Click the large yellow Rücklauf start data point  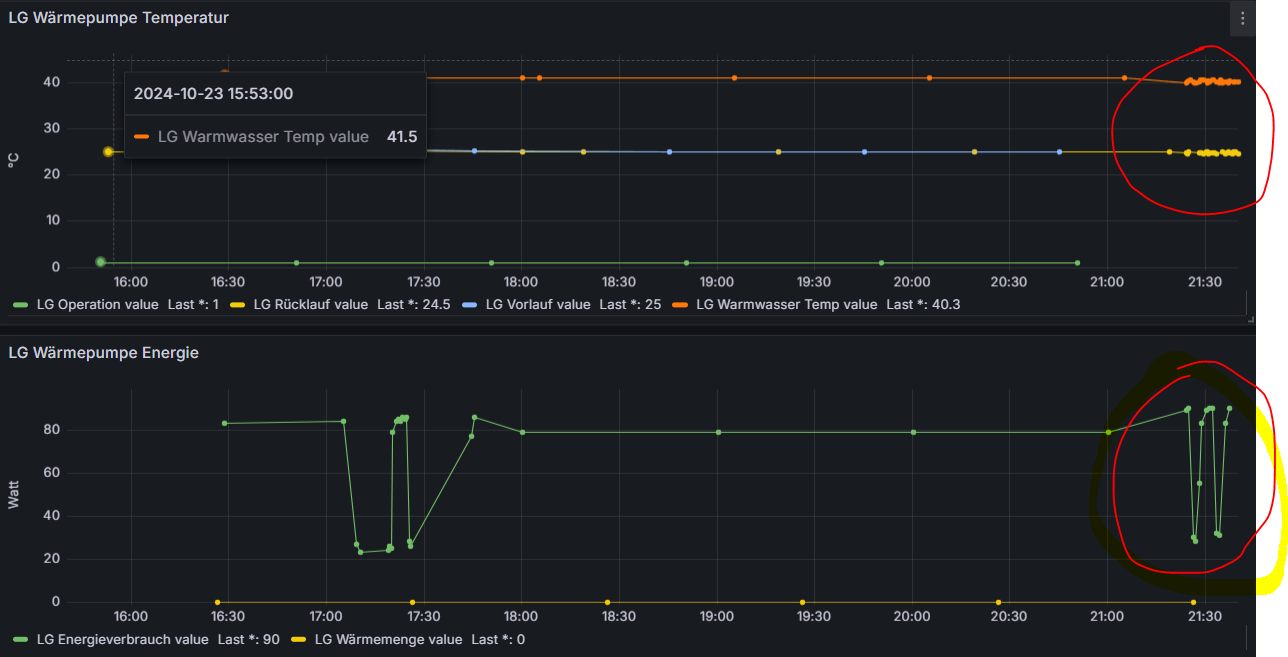tap(108, 152)
